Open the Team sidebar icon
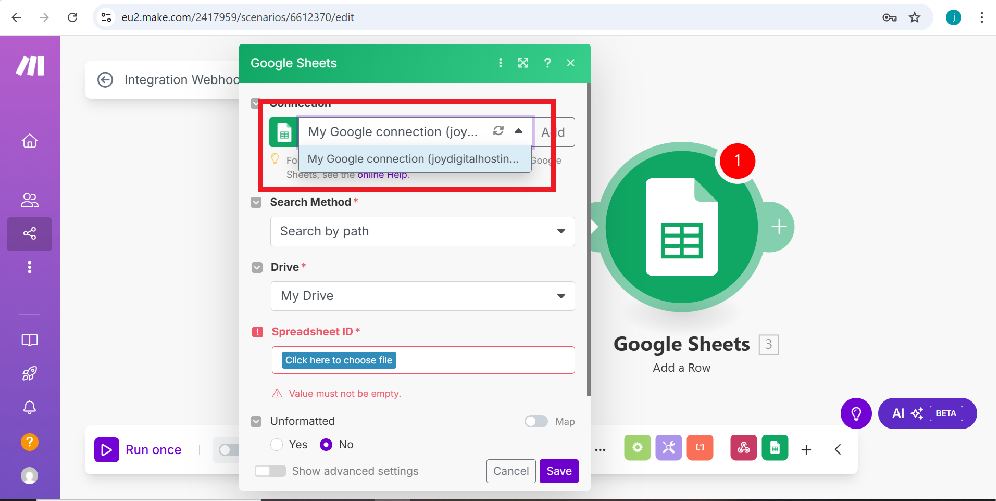This screenshot has height=501, width=996. (29, 201)
